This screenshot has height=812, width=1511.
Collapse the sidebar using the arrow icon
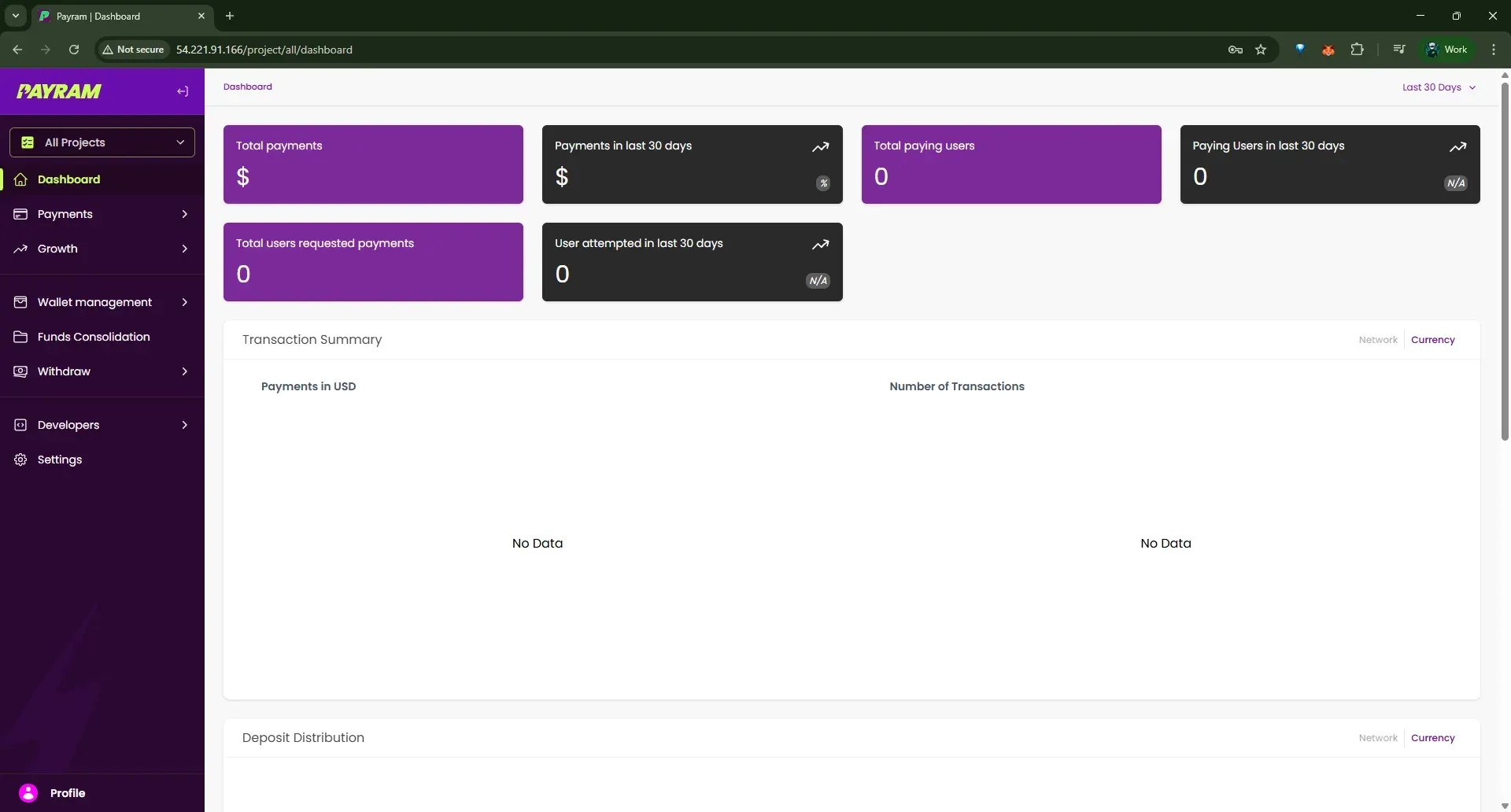tap(183, 91)
